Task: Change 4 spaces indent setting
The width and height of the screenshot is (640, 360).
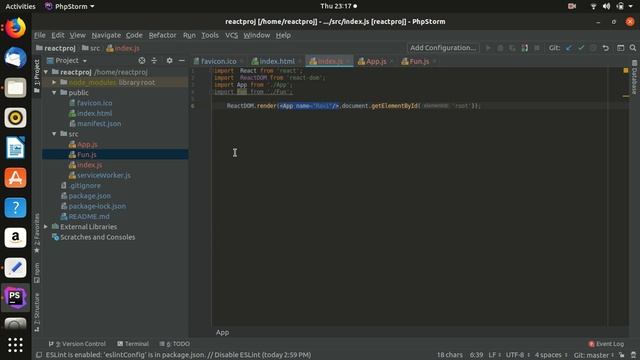Action: point(551,355)
